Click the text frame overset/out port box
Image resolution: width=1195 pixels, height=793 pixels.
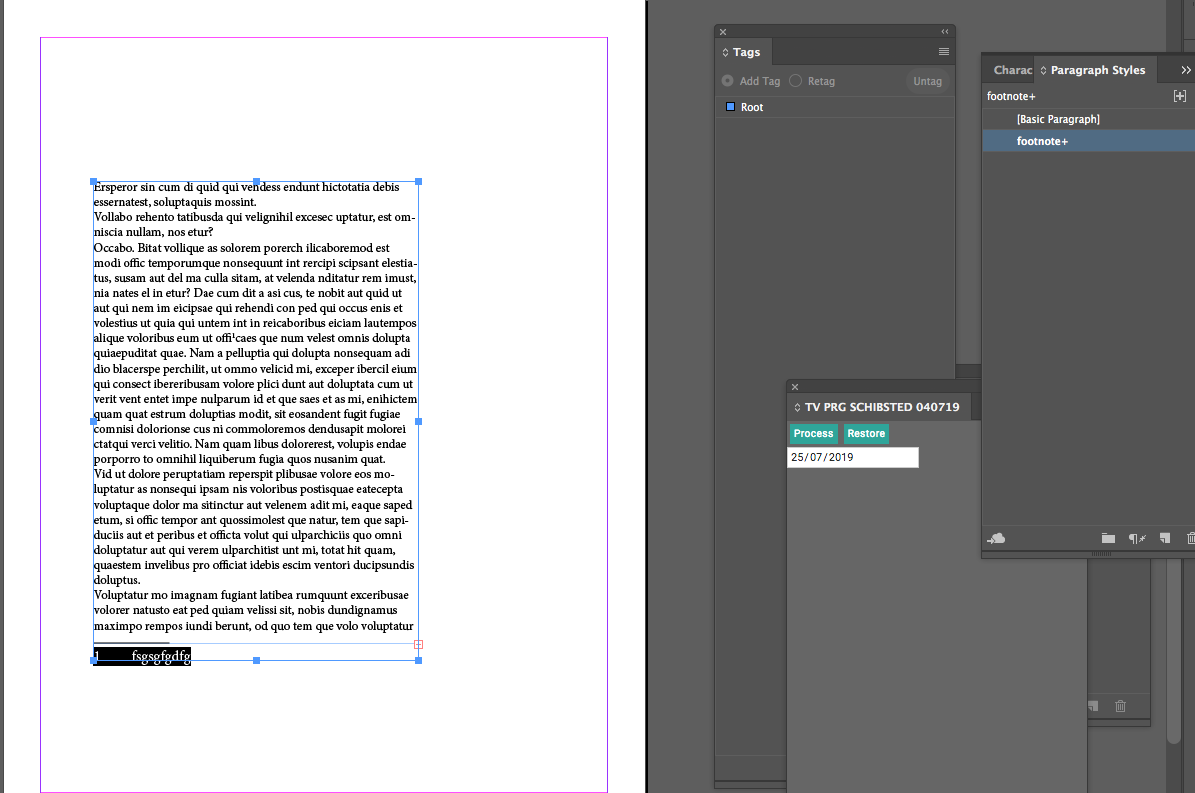tap(418, 644)
